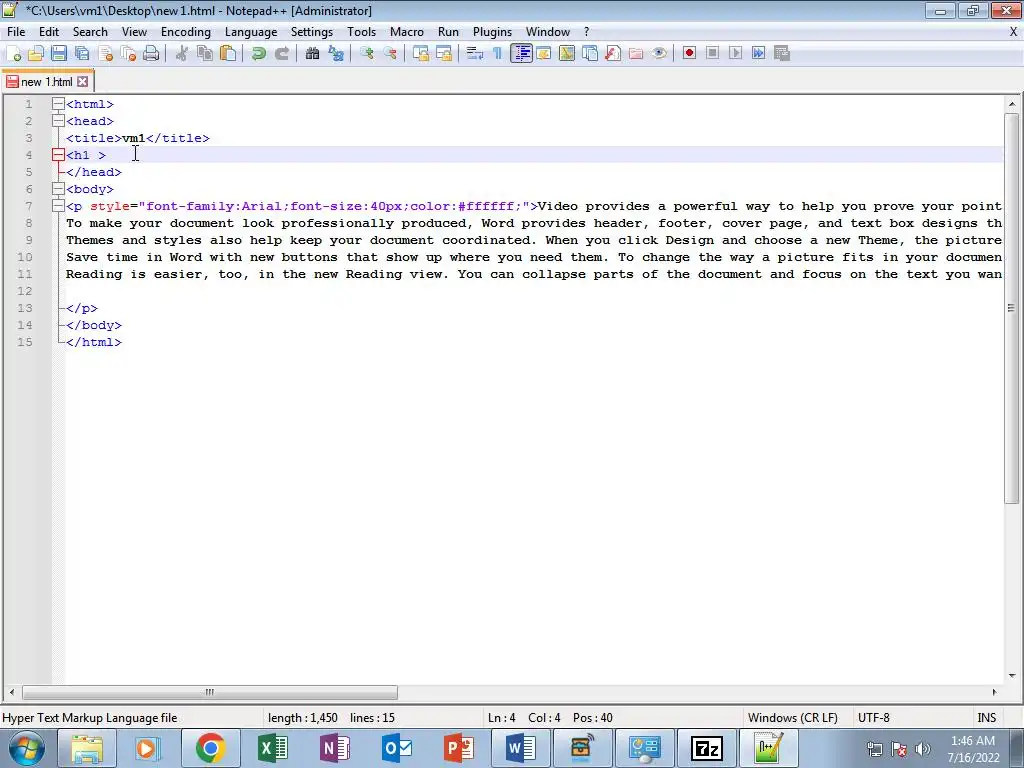Open the Search menu
The image size is (1024, 768).
pos(90,32)
